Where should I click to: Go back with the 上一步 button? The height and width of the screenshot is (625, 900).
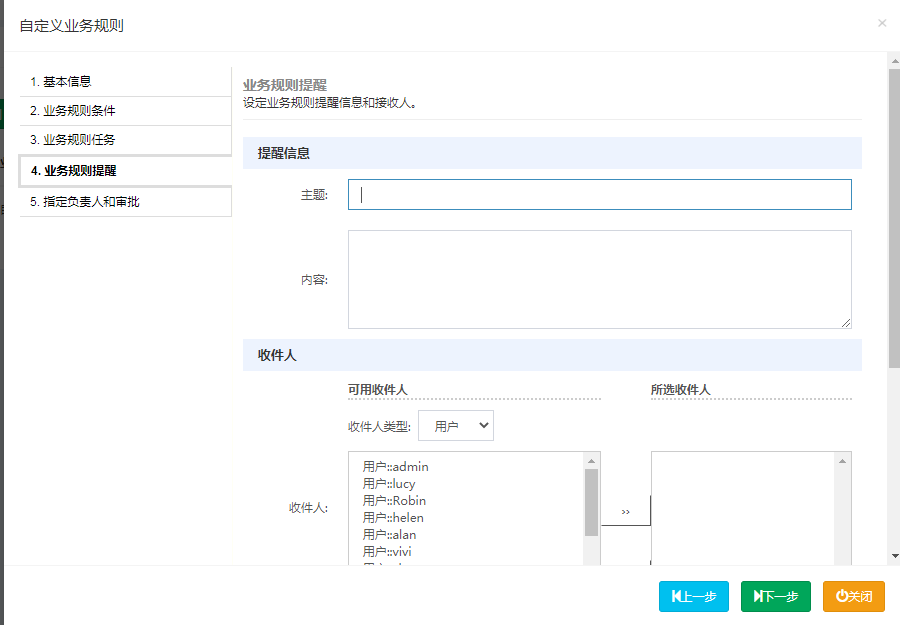694,596
